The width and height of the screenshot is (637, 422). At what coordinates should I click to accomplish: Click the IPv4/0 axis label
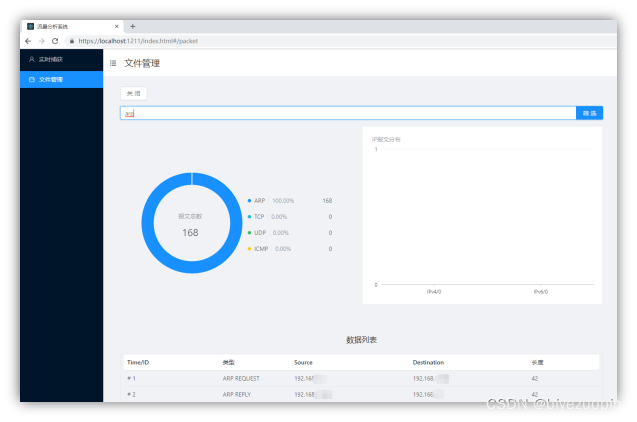[x=434, y=292]
